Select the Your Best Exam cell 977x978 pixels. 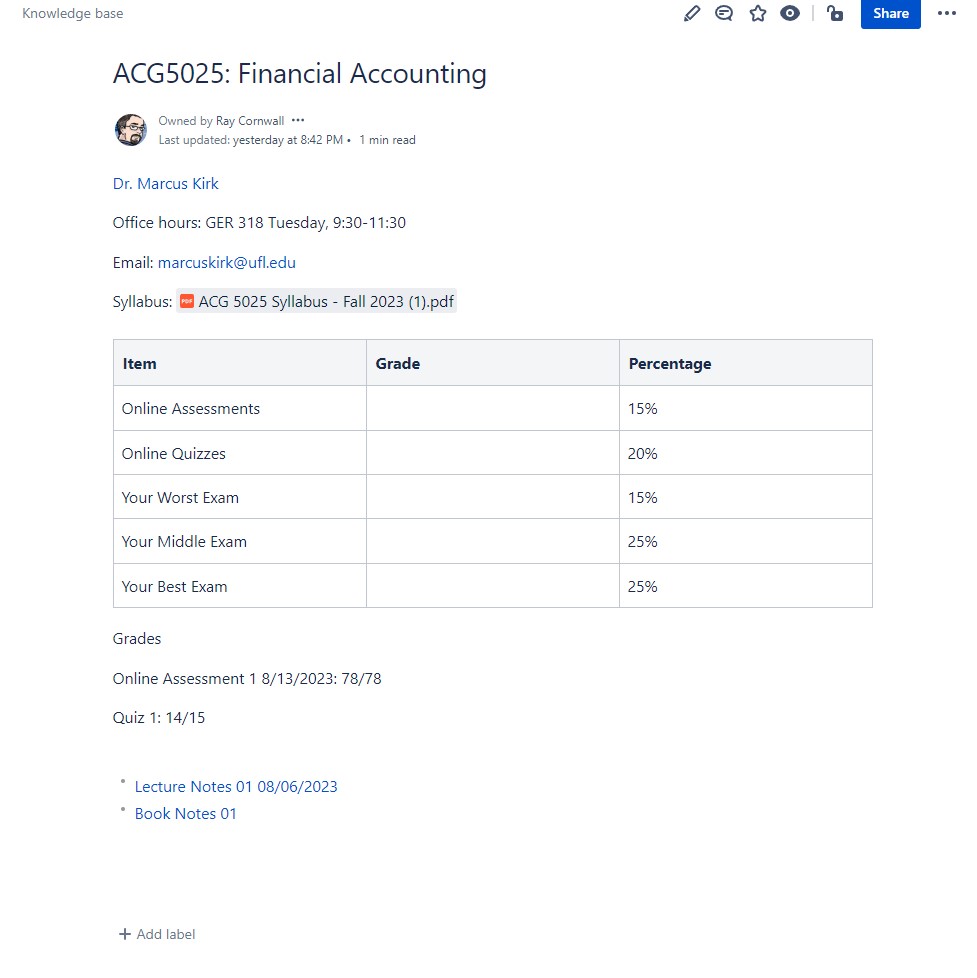pyautogui.click(x=240, y=586)
